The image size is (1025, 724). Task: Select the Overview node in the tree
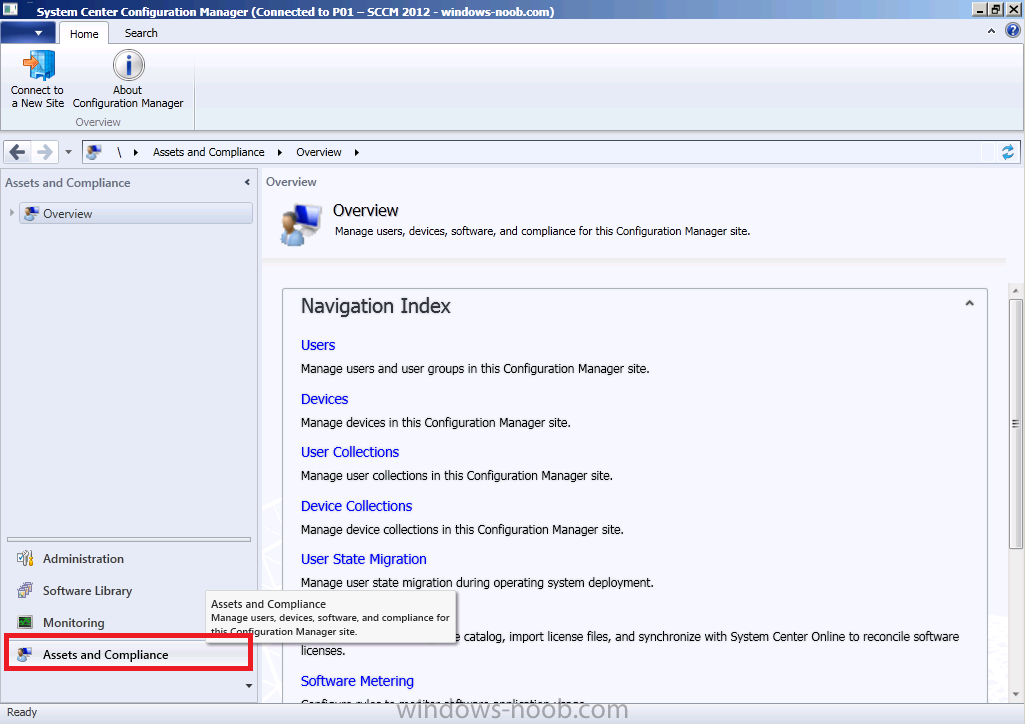[136, 213]
